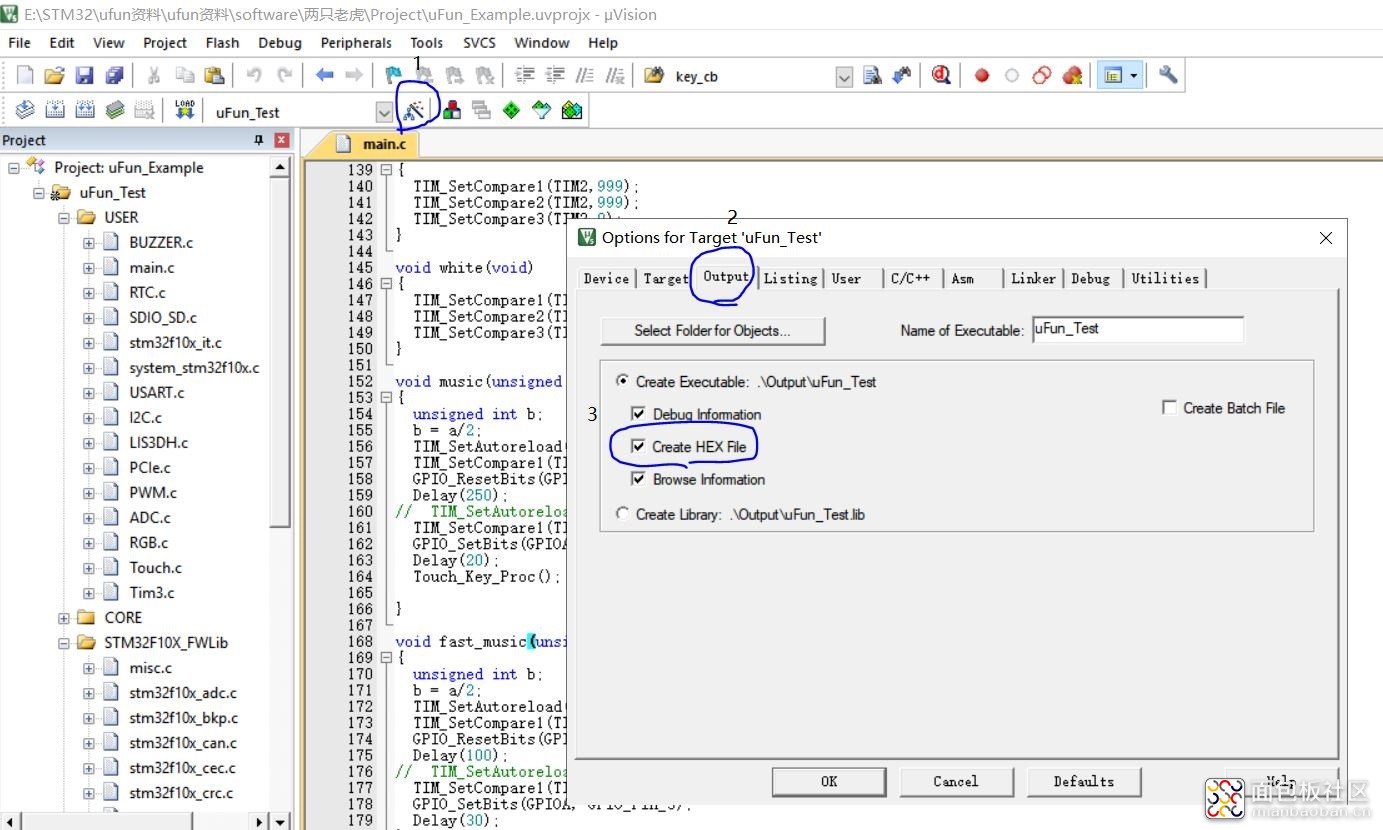The height and width of the screenshot is (830, 1383).
Task: Open Options for Target magic wand icon
Action: (414, 111)
